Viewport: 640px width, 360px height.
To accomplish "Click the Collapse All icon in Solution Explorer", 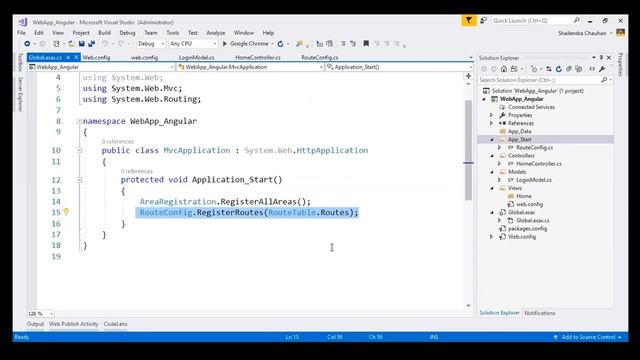I will (x=569, y=69).
